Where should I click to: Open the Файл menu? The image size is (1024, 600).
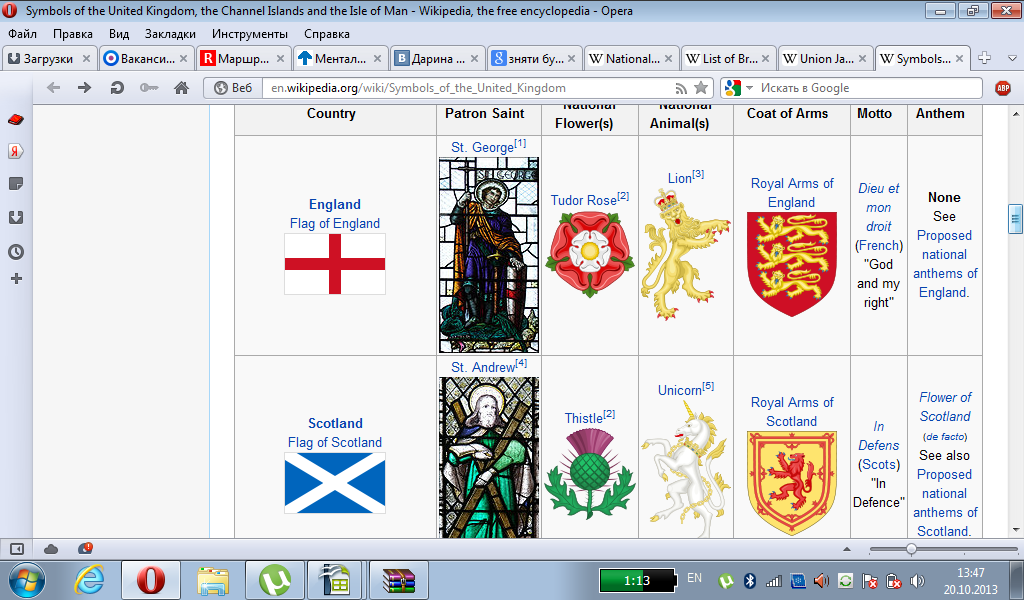(22, 34)
